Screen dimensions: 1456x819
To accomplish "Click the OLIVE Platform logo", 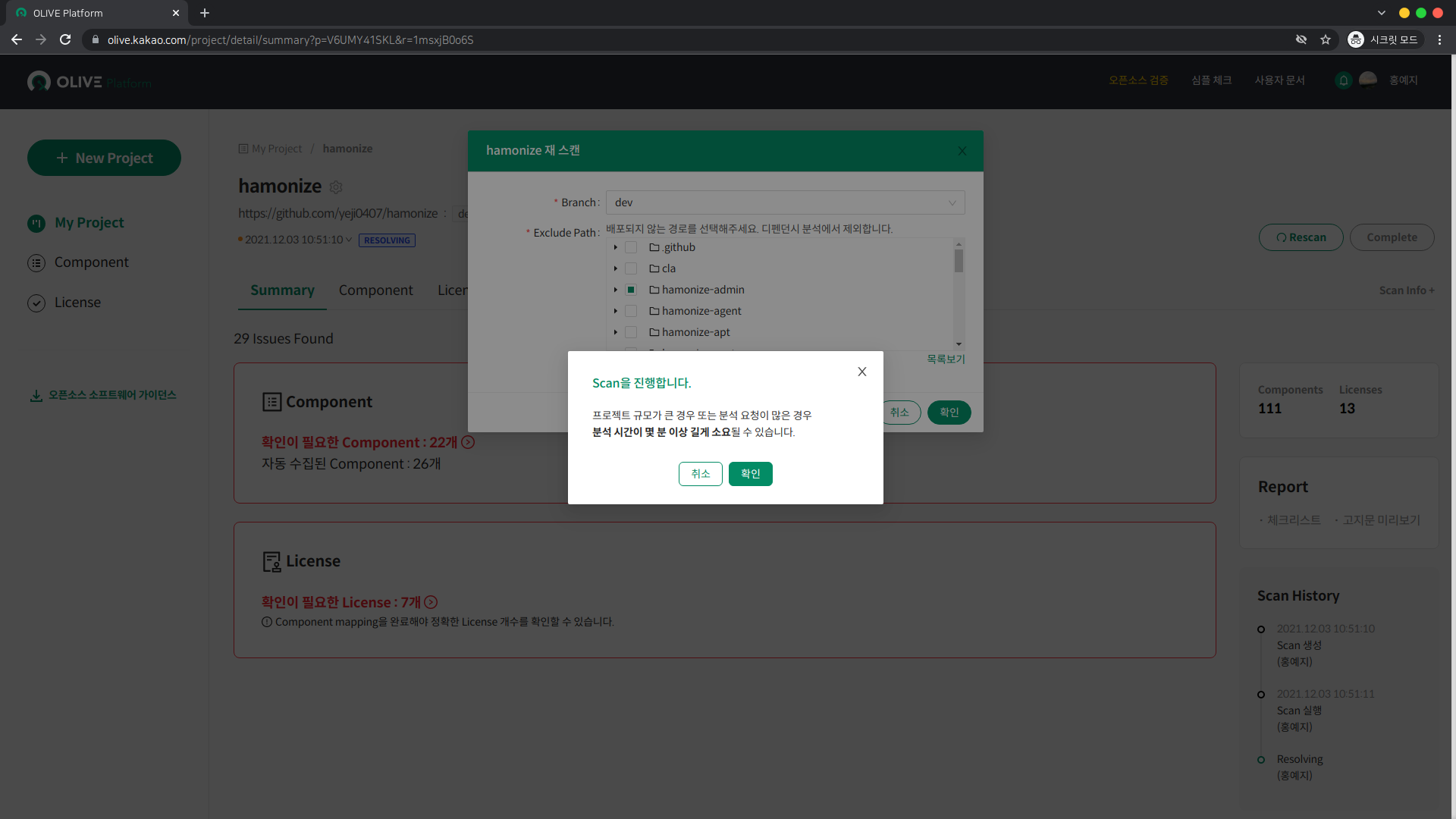I will tap(89, 82).
